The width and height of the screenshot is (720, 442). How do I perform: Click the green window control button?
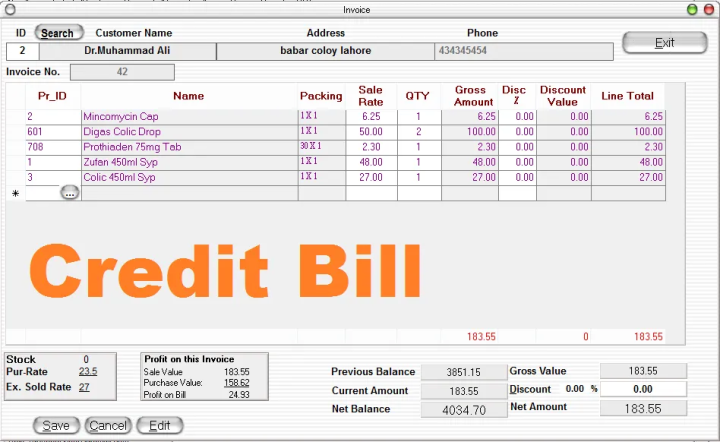tap(692, 9)
